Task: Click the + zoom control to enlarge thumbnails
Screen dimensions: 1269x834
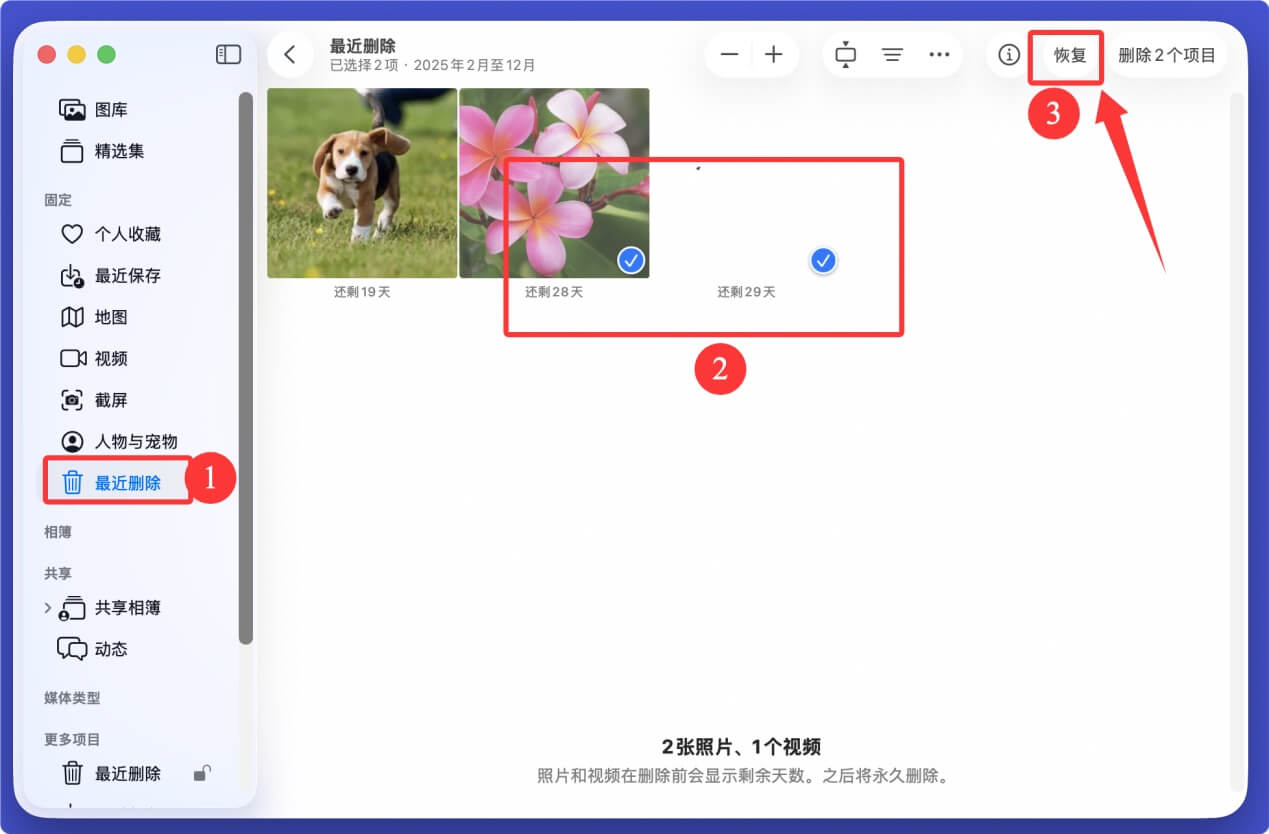Action: [773, 55]
